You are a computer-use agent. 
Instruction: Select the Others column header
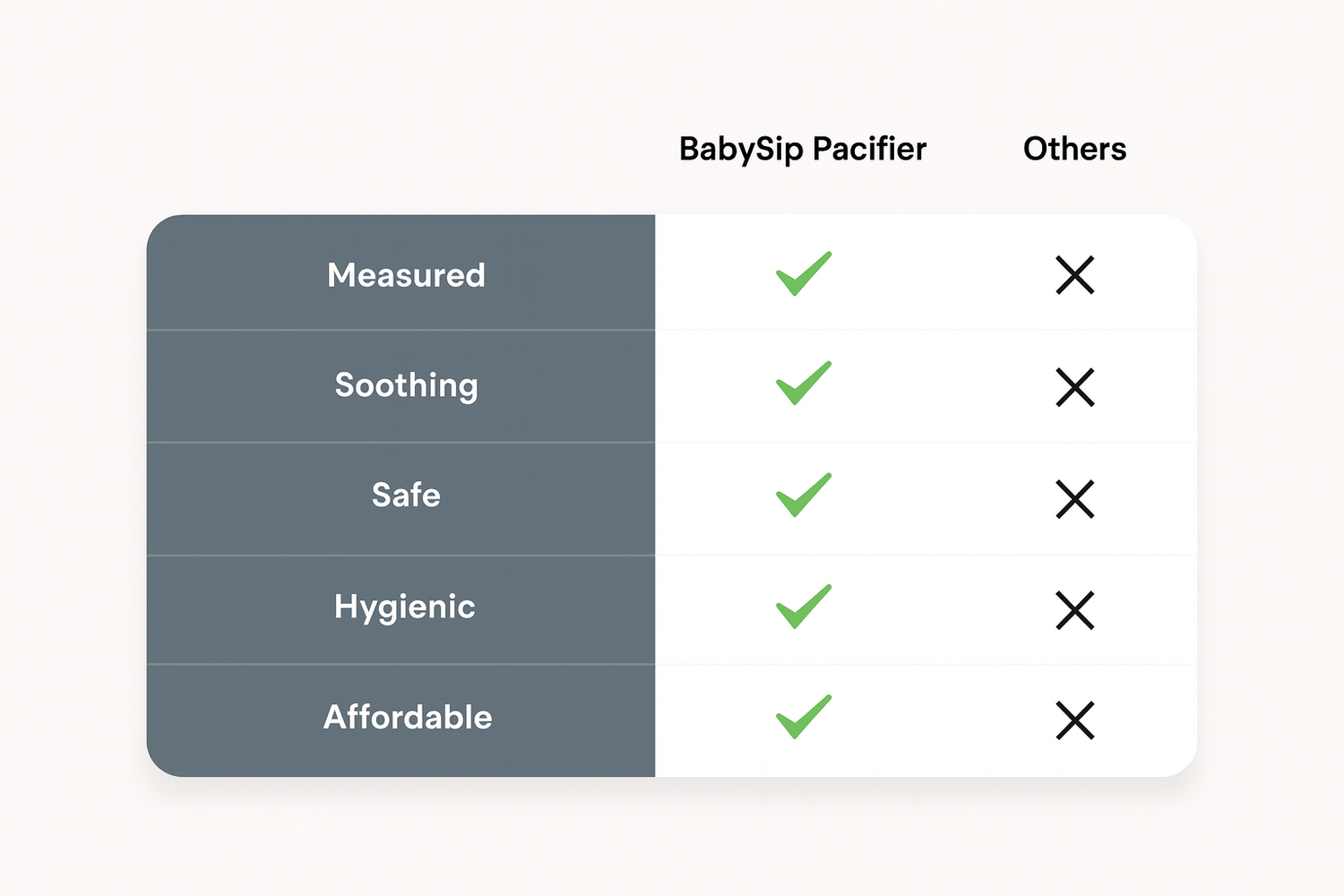coord(1074,149)
